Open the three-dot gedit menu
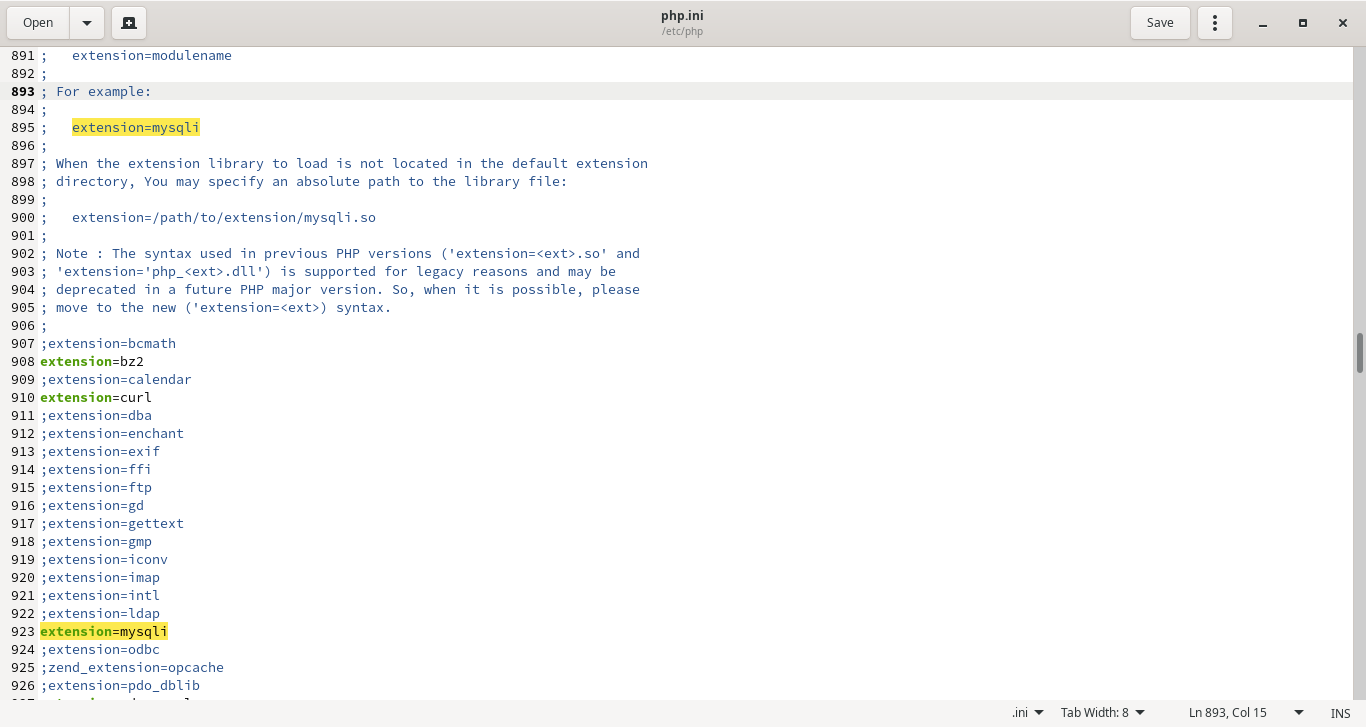This screenshot has width=1366, height=727. (x=1215, y=23)
